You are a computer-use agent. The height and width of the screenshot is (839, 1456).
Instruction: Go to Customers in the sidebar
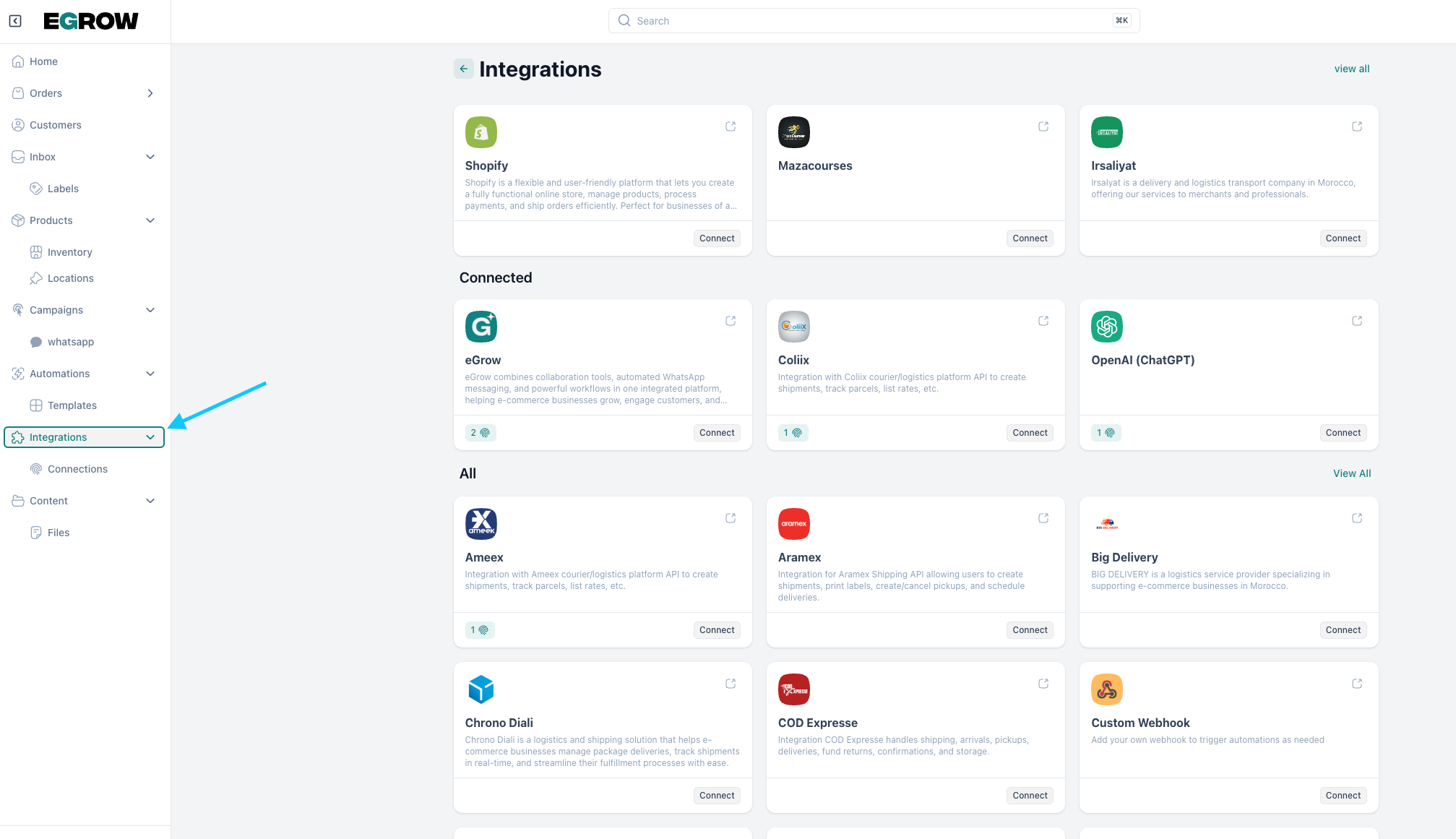[x=55, y=125]
